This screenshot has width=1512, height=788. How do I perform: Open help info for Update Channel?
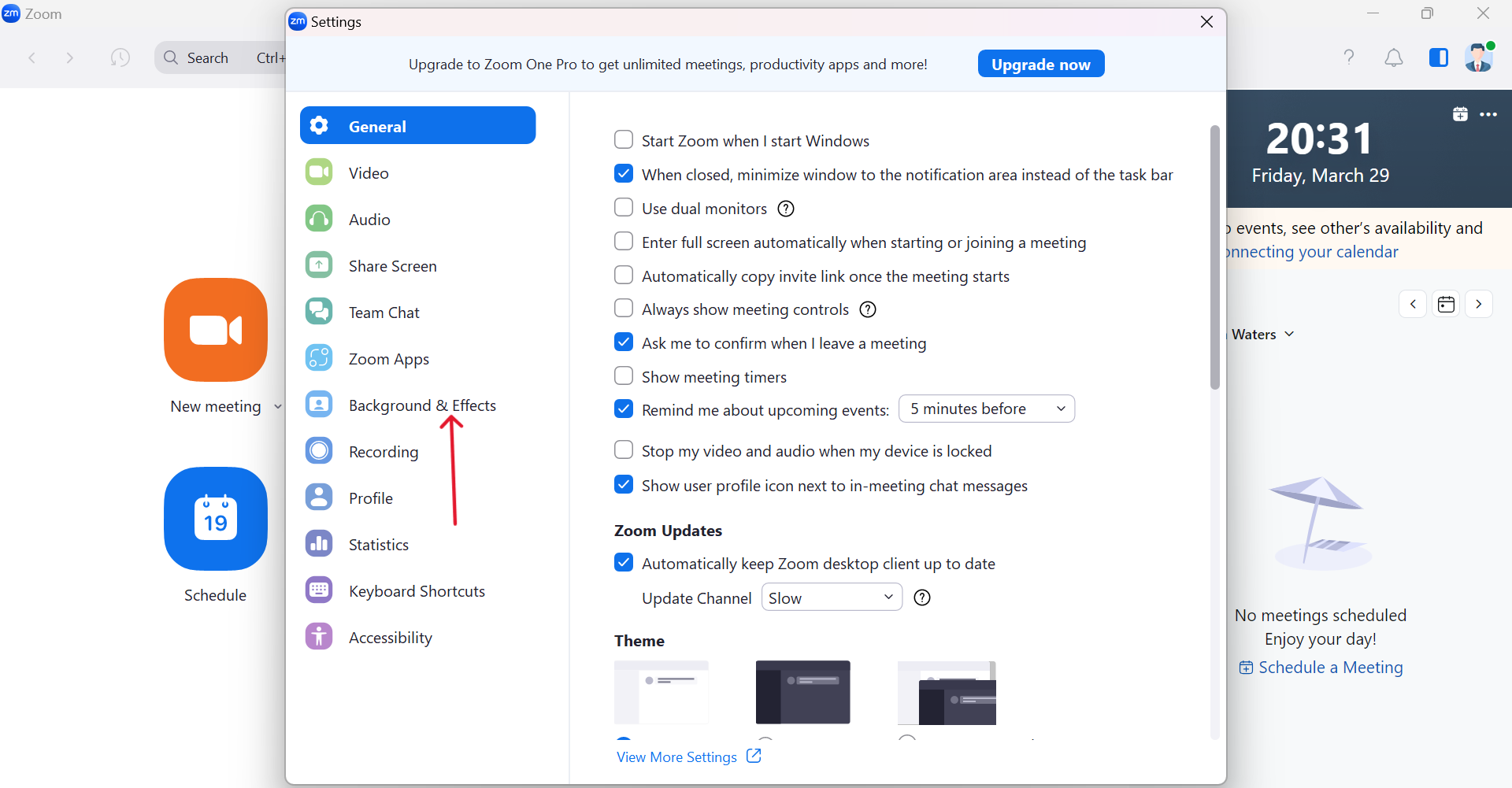coord(922,597)
